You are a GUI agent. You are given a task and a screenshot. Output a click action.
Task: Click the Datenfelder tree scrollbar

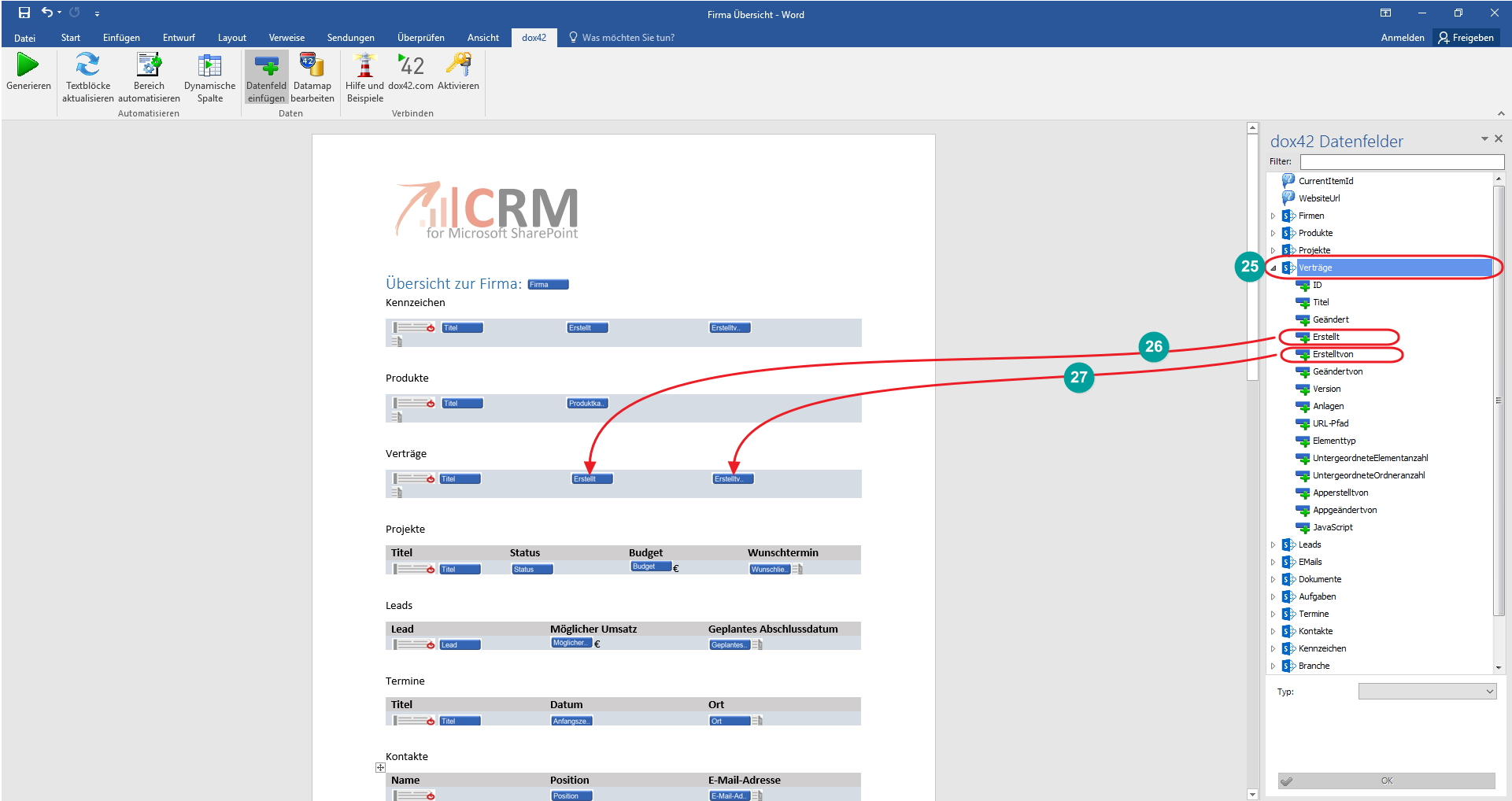pos(1499,401)
